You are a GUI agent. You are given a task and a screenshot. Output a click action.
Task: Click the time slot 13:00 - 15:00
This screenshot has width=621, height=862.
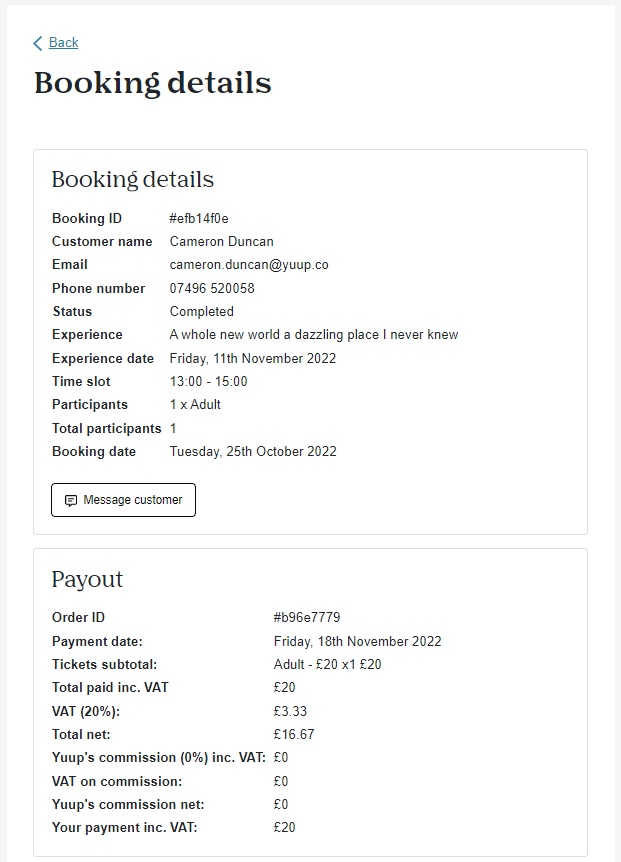tap(208, 381)
